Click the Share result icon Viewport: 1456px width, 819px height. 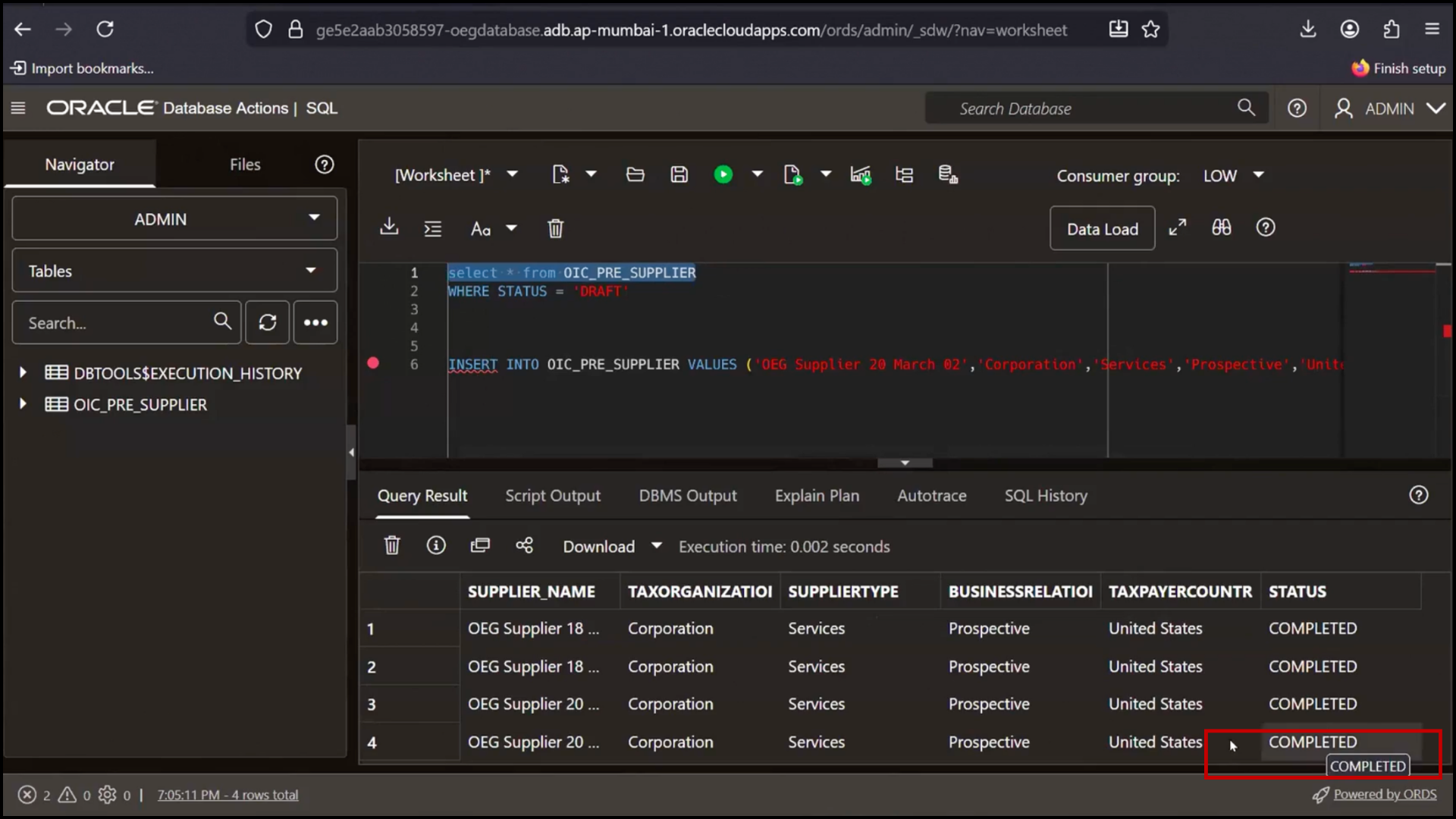pyautogui.click(x=525, y=545)
